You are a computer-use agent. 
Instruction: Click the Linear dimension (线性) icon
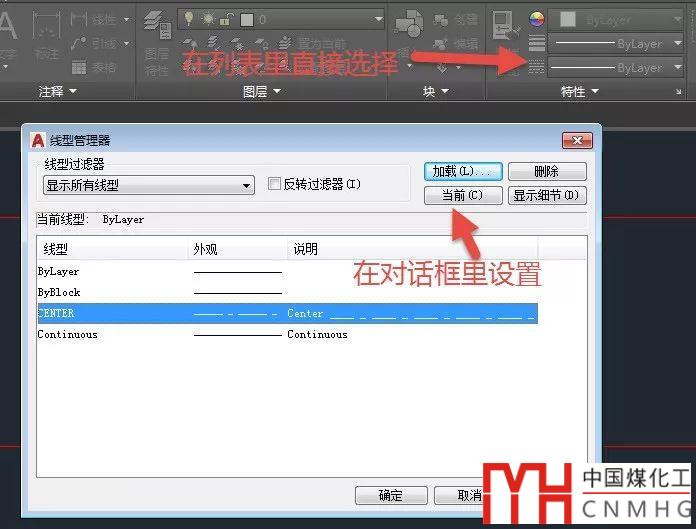[x=79, y=19]
